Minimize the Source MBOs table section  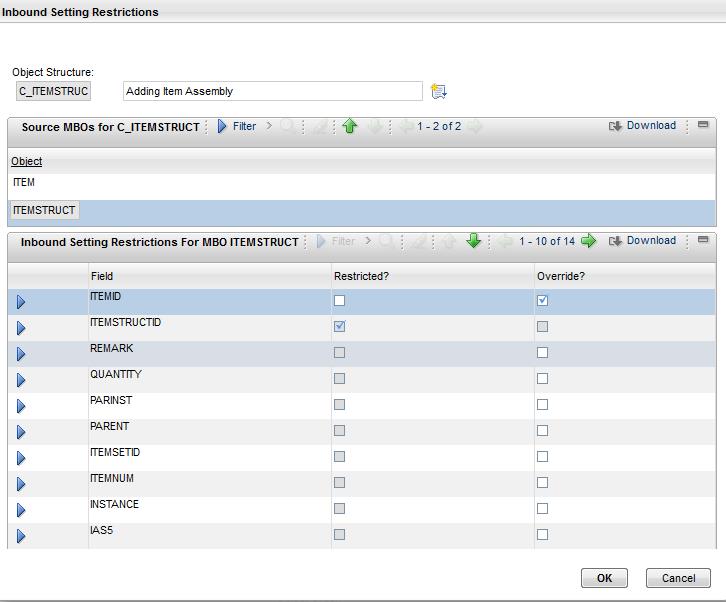703,125
